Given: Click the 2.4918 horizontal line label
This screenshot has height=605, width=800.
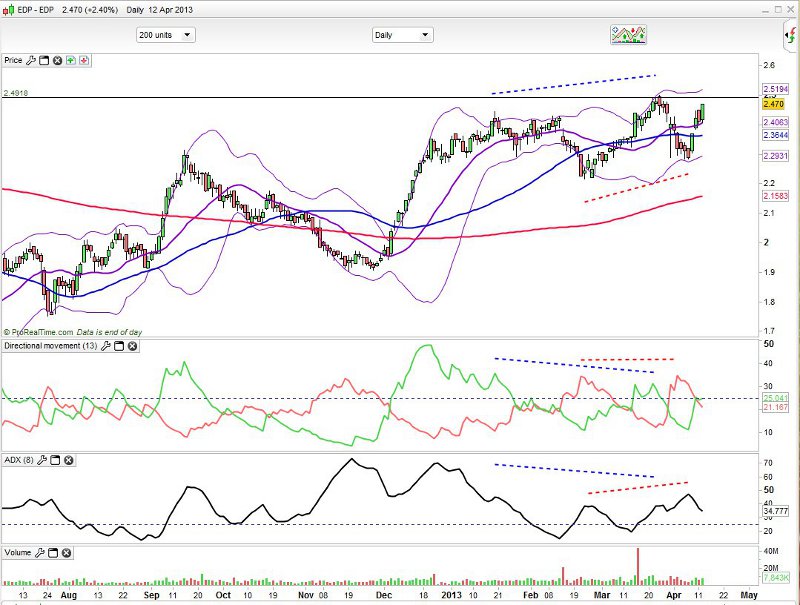Looking at the screenshot, I should 16,93.
